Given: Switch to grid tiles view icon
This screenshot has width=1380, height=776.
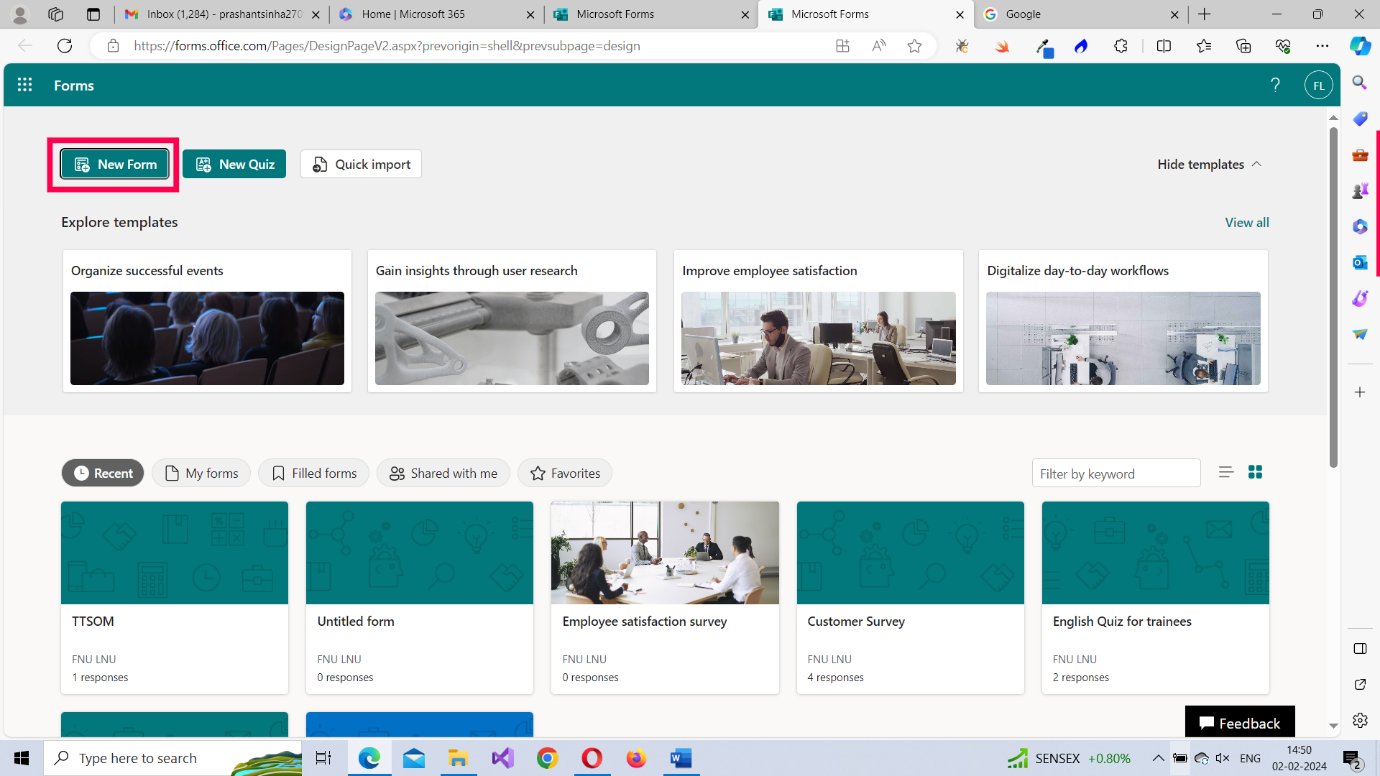Looking at the screenshot, I should [1256, 472].
